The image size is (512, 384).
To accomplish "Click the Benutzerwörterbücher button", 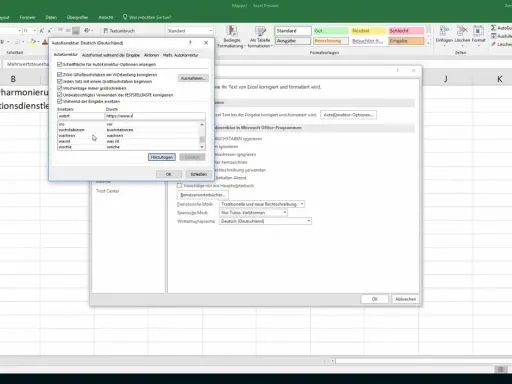I will 203,195.
